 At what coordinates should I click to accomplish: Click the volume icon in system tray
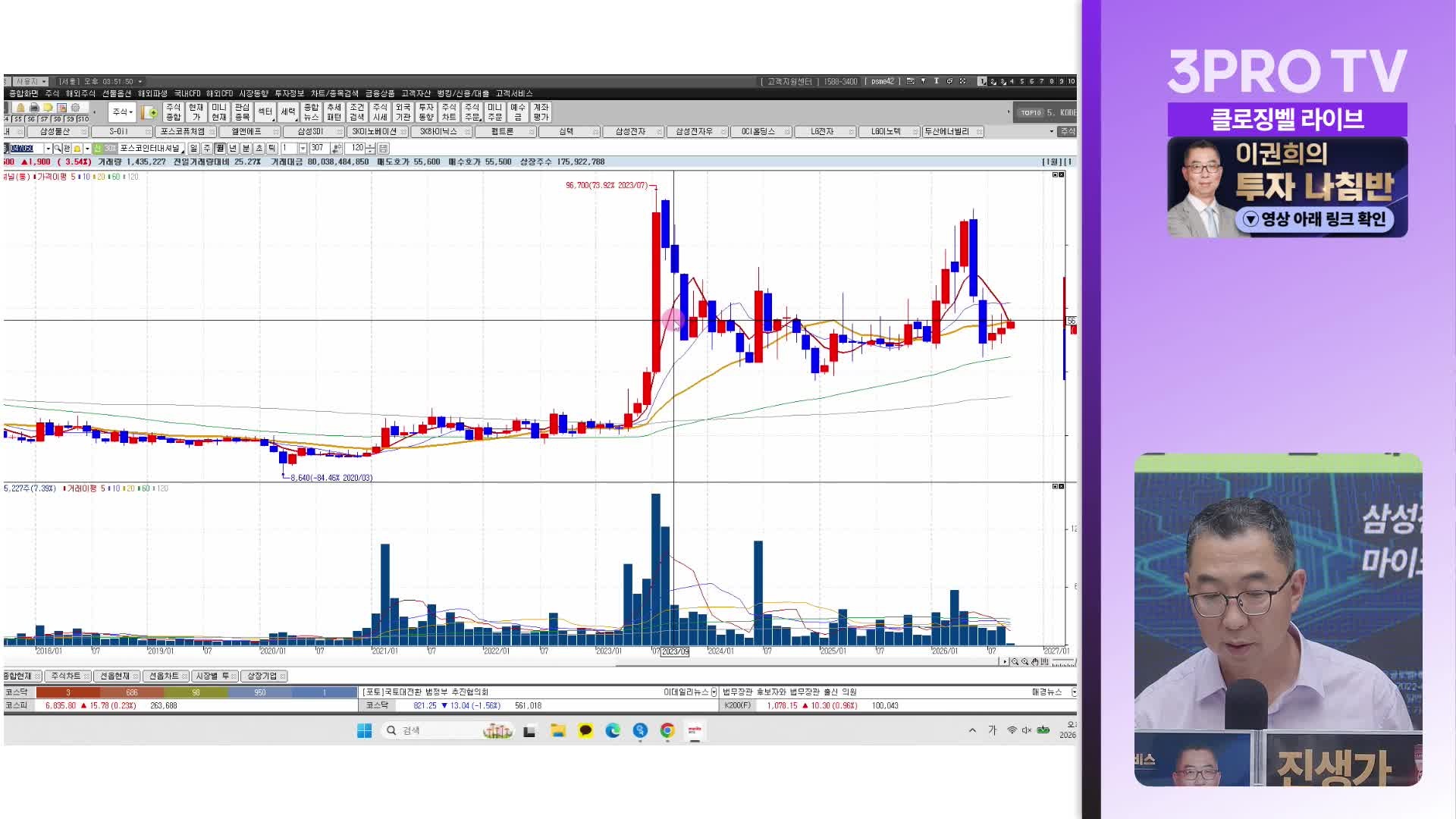(1026, 730)
